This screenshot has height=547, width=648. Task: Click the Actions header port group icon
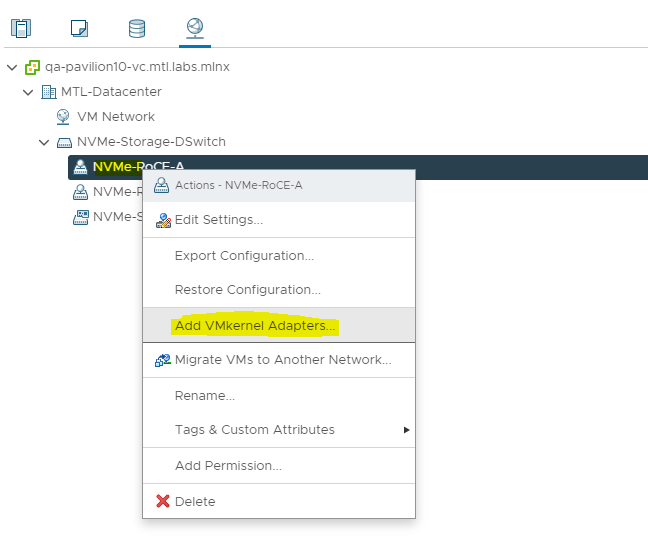[162, 186]
